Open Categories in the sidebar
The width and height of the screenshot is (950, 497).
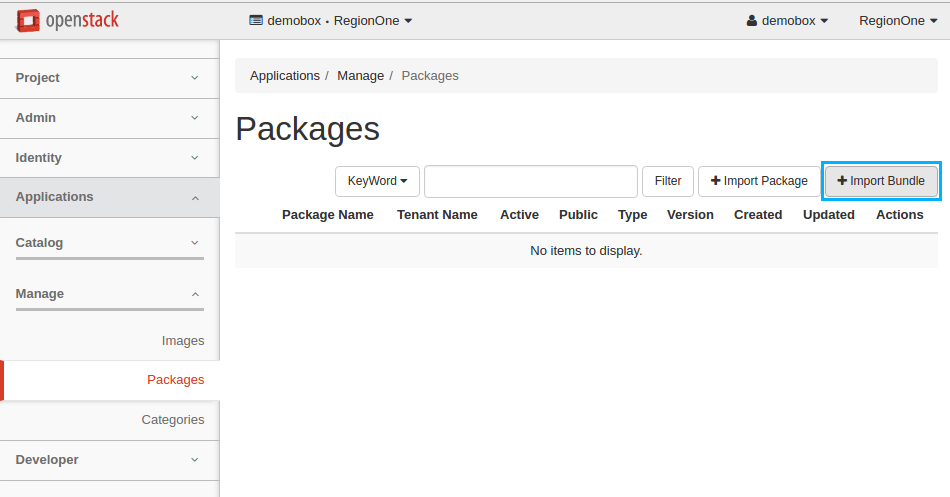pyautogui.click(x=172, y=420)
